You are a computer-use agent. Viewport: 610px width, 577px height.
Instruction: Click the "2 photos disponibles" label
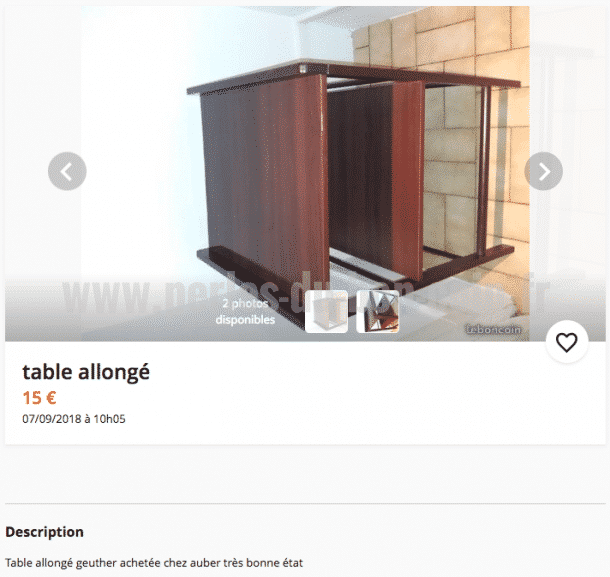(245, 312)
